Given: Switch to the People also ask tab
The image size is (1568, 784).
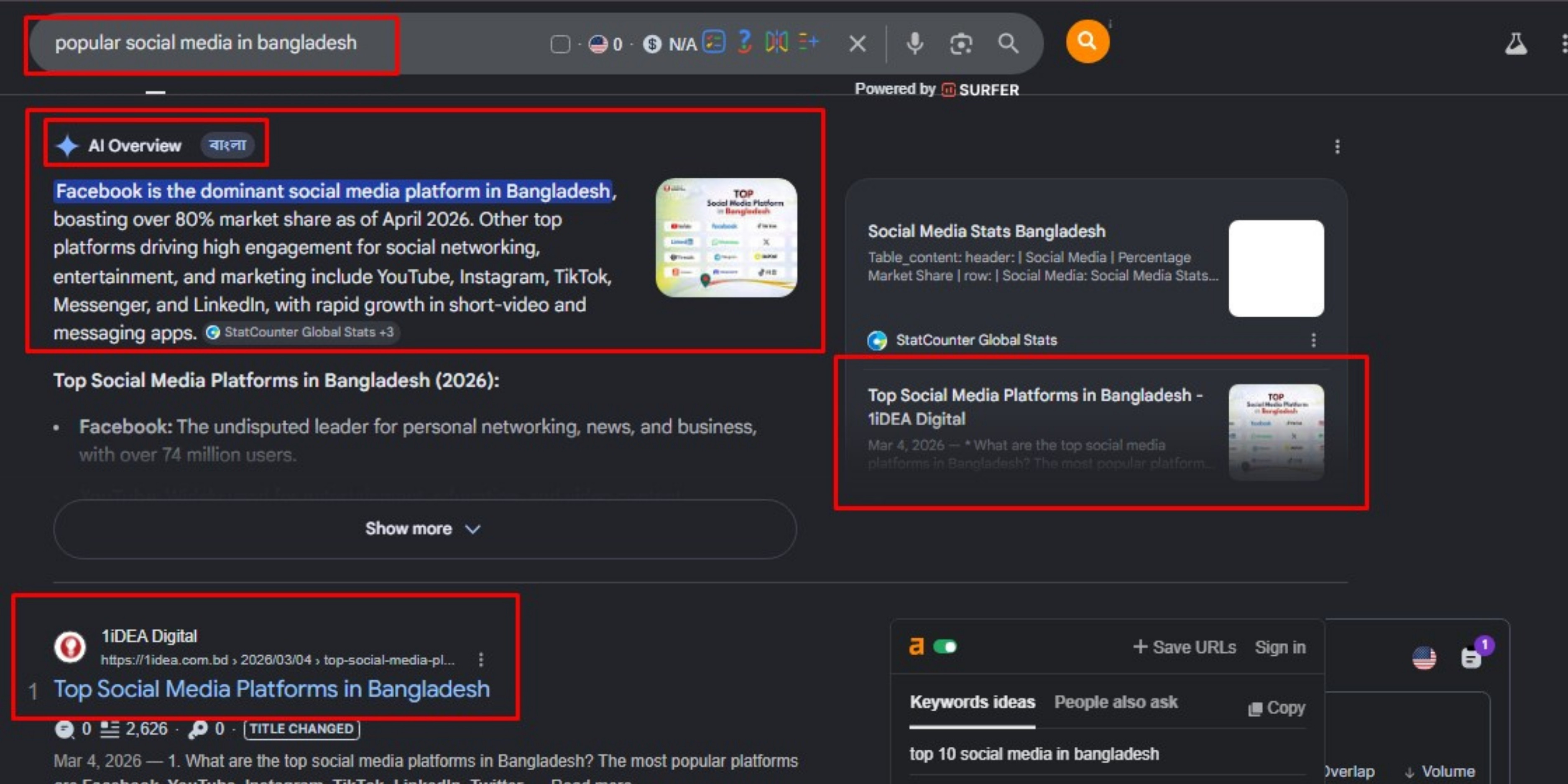Looking at the screenshot, I should (1116, 702).
